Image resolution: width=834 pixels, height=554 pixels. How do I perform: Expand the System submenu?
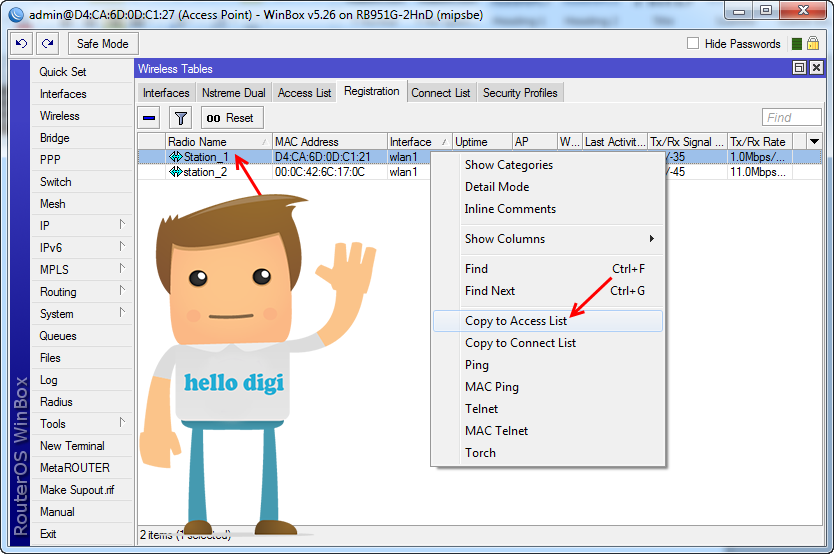click(122, 313)
